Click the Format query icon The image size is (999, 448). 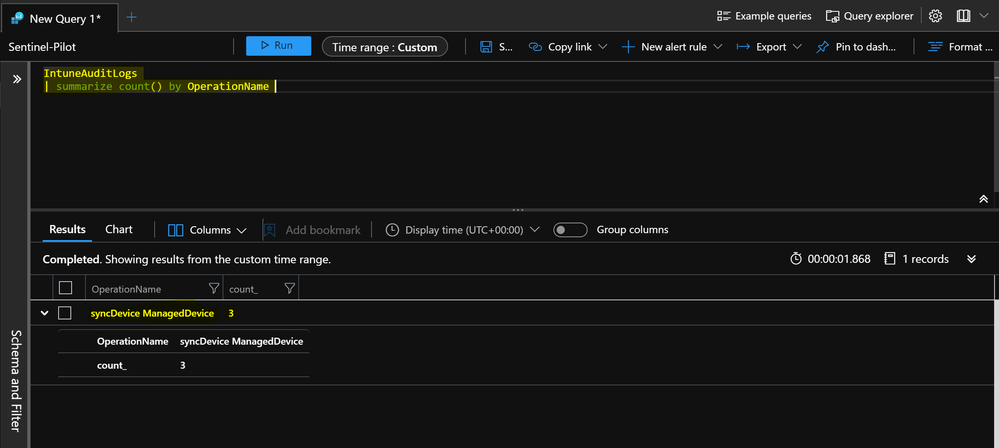935,47
